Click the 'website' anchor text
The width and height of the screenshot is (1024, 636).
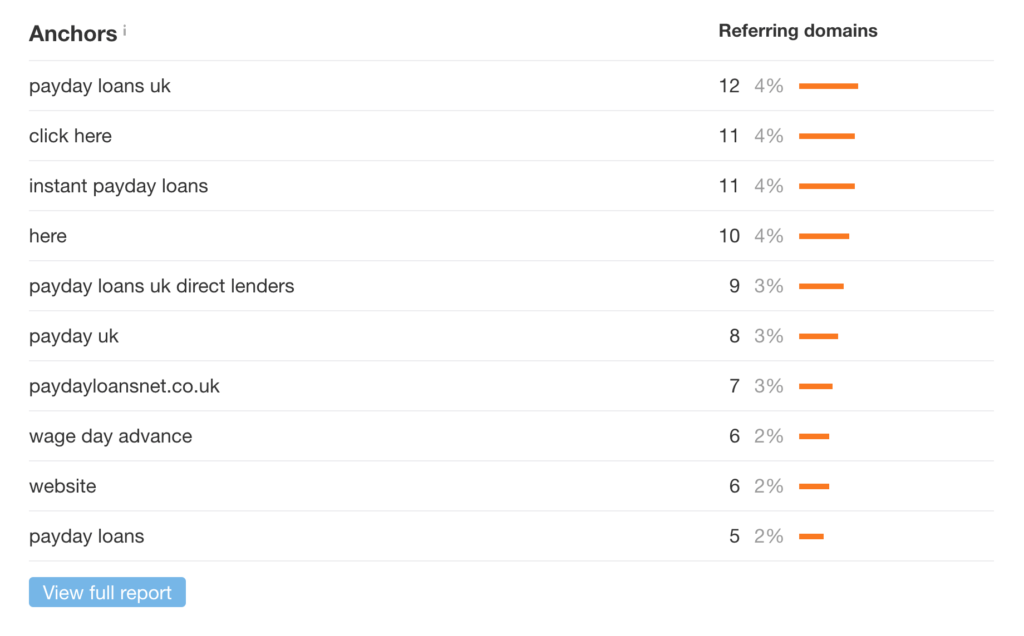[x=63, y=486]
